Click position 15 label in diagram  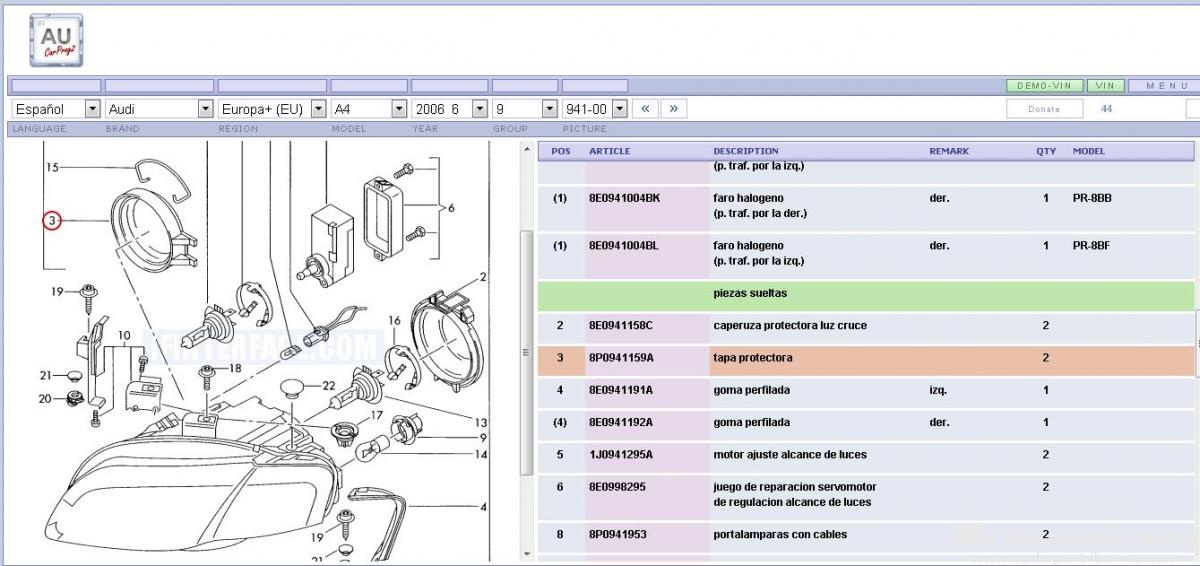click(52, 167)
